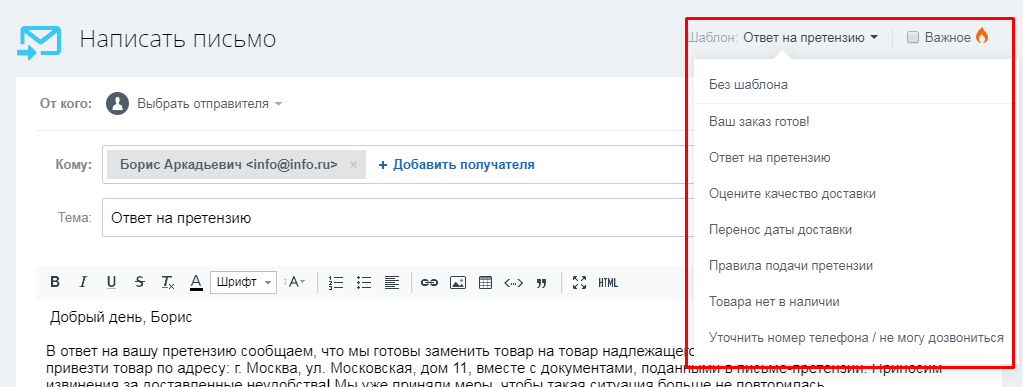Remove recipient Борис Аркадьевич

tap(354, 164)
